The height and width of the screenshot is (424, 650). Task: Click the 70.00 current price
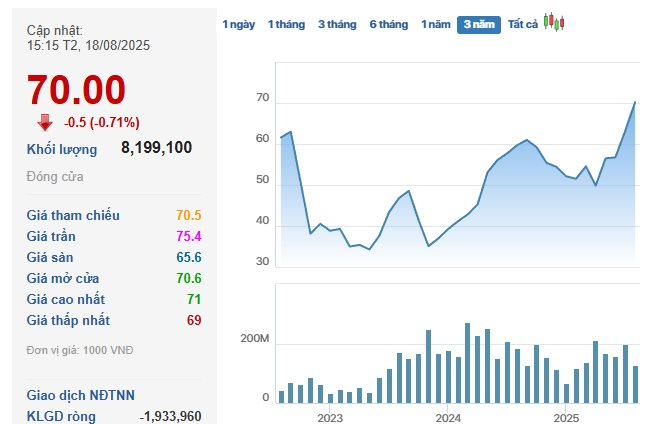click(x=77, y=90)
